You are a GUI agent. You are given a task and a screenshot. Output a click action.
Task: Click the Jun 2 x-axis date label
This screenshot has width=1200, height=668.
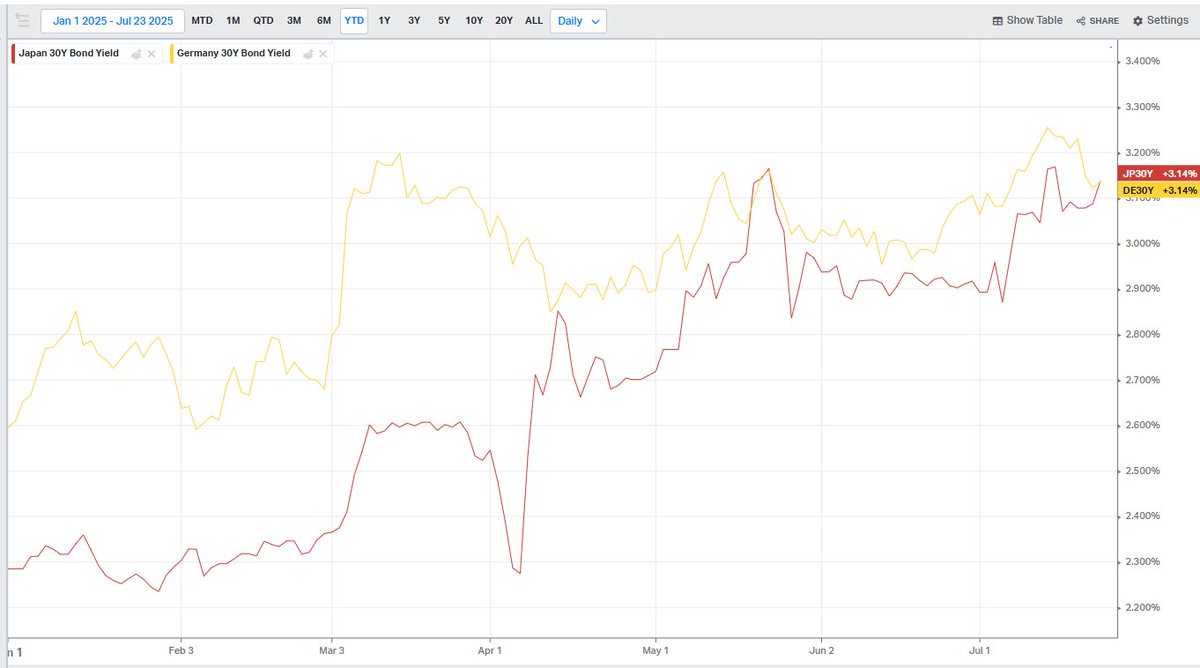click(x=822, y=650)
